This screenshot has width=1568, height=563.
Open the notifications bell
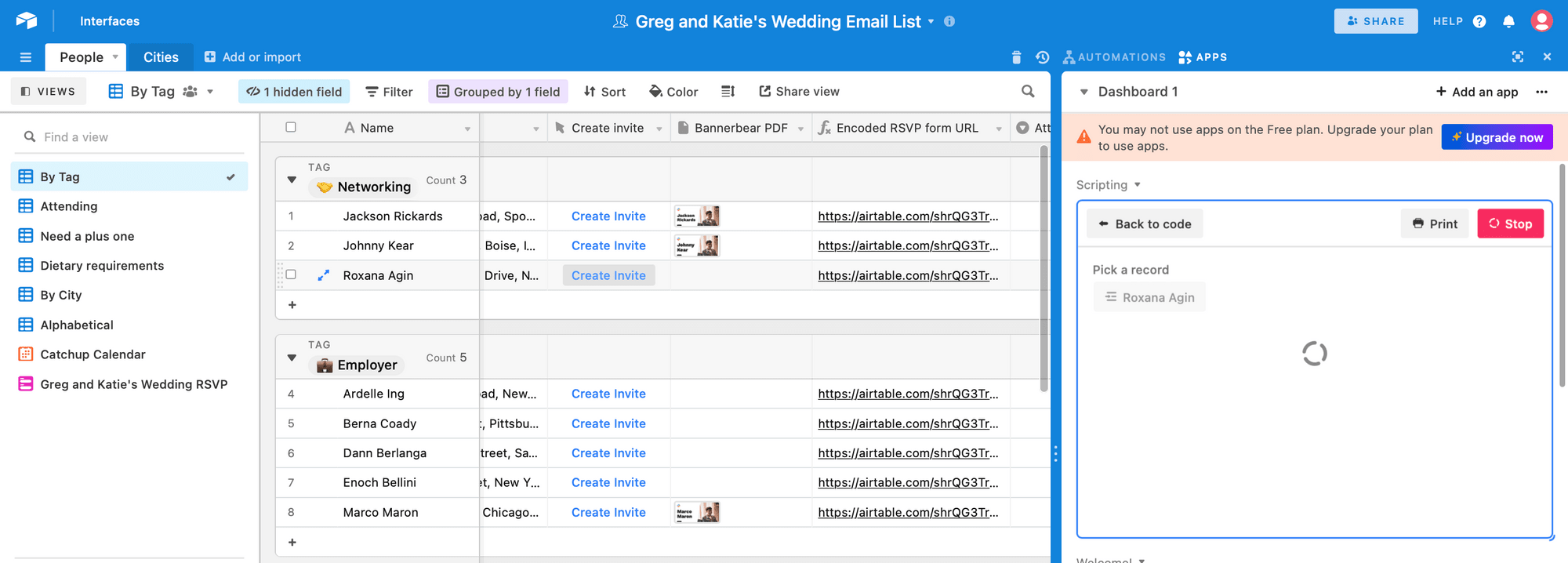pyautogui.click(x=1508, y=21)
